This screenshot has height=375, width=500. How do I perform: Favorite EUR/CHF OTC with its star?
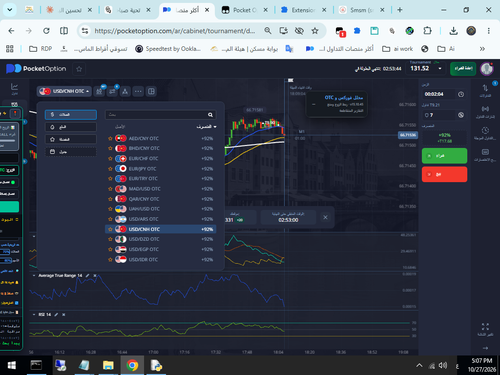coord(110,159)
